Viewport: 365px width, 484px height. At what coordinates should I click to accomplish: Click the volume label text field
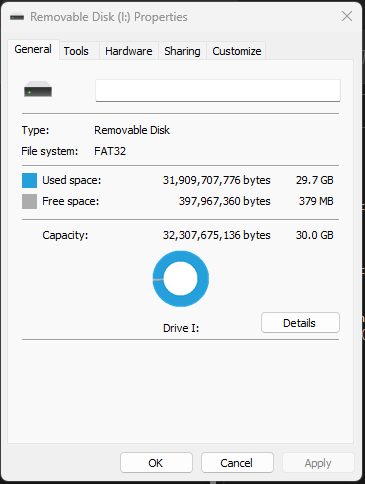coord(218,90)
